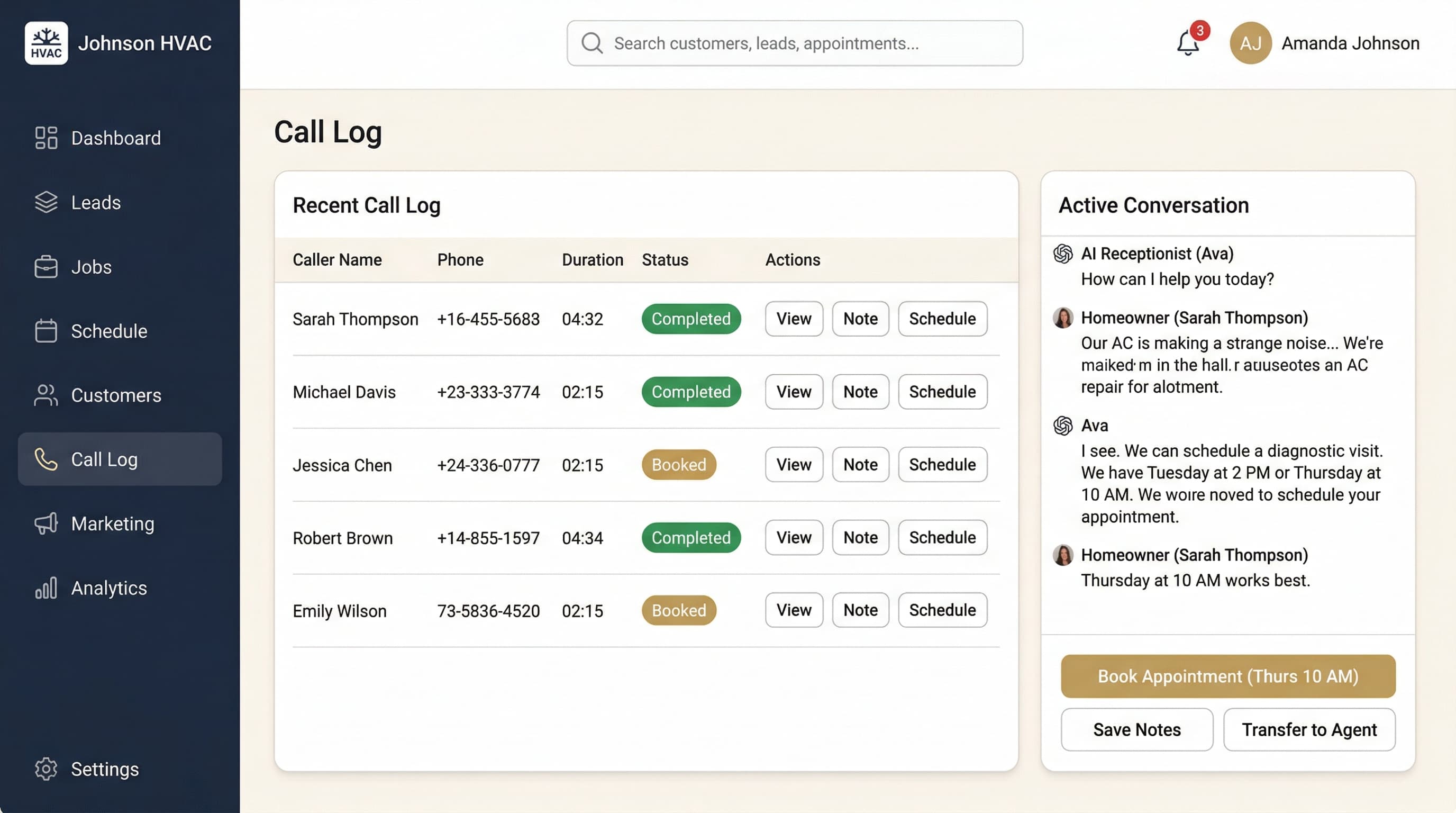This screenshot has width=1456, height=813.
Task: View Sarah Thompson's call details
Action: click(x=794, y=319)
